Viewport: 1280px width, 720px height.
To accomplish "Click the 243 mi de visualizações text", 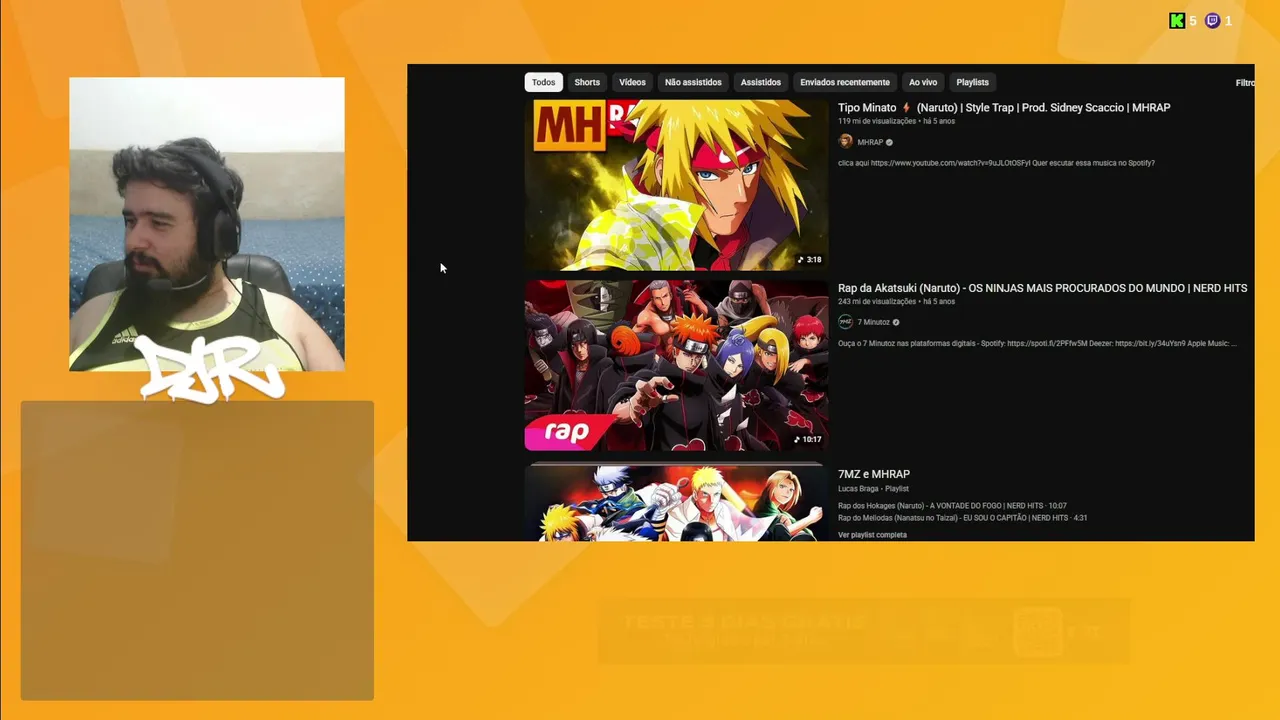I will pyautogui.click(x=877, y=301).
